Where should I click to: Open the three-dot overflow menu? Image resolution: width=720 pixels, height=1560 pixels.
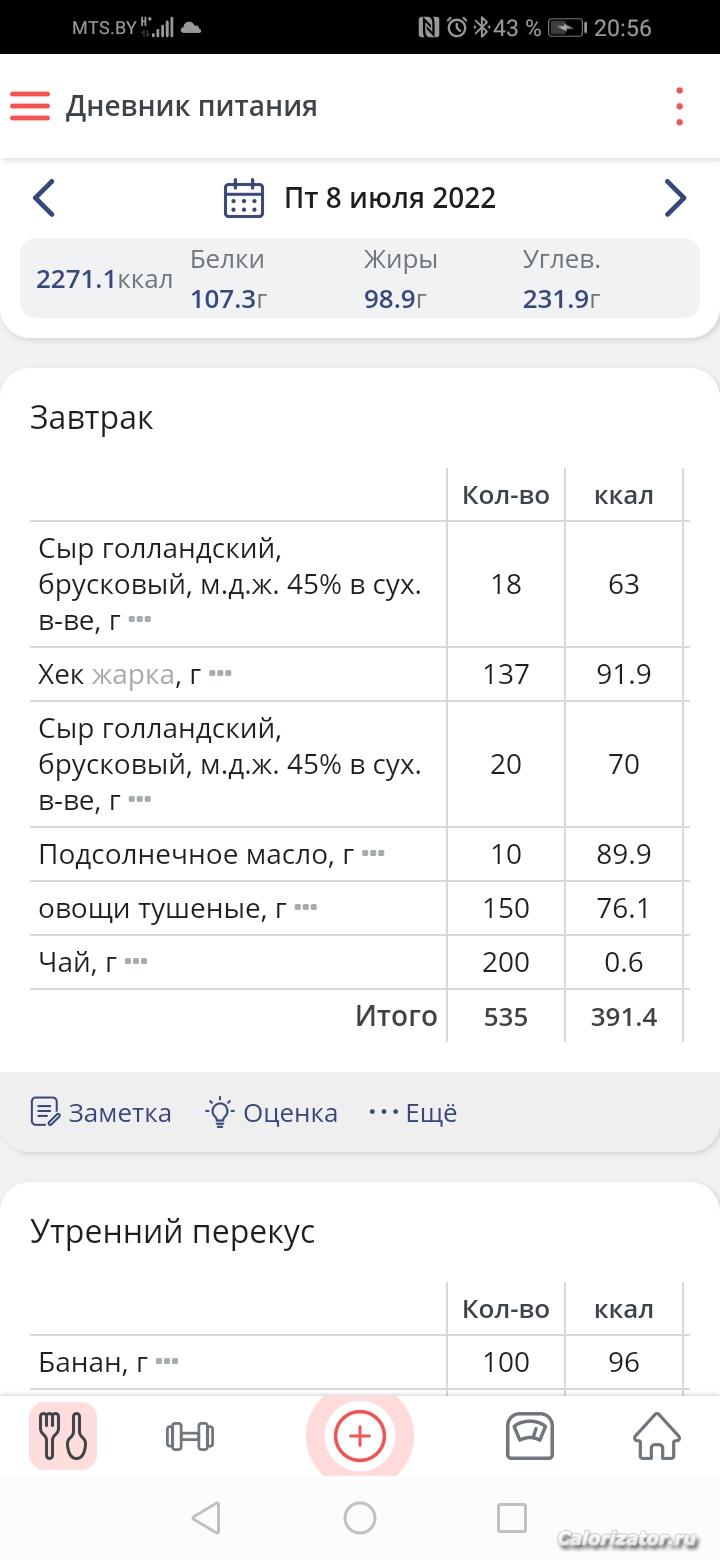click(x=679, y=106)
